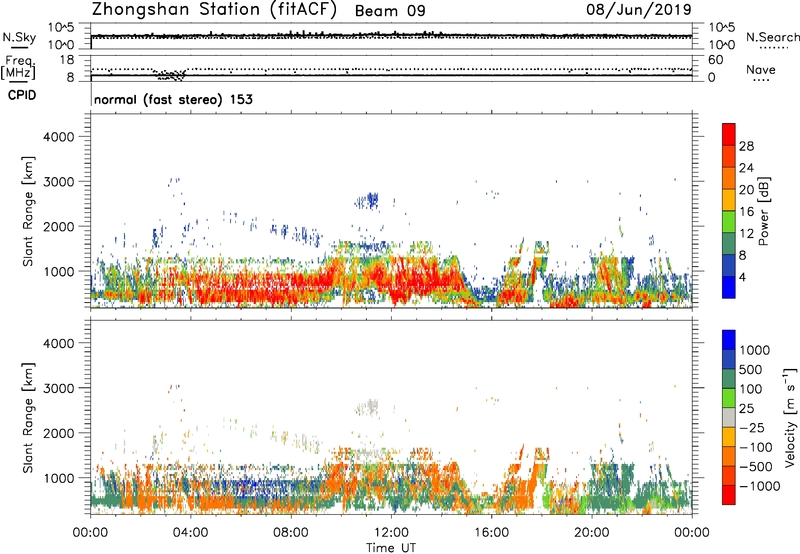Click the blue echo cluster near 2600 km at 11:00 in the power panel
Screen dimensions: 800x554
coord(367,201)
